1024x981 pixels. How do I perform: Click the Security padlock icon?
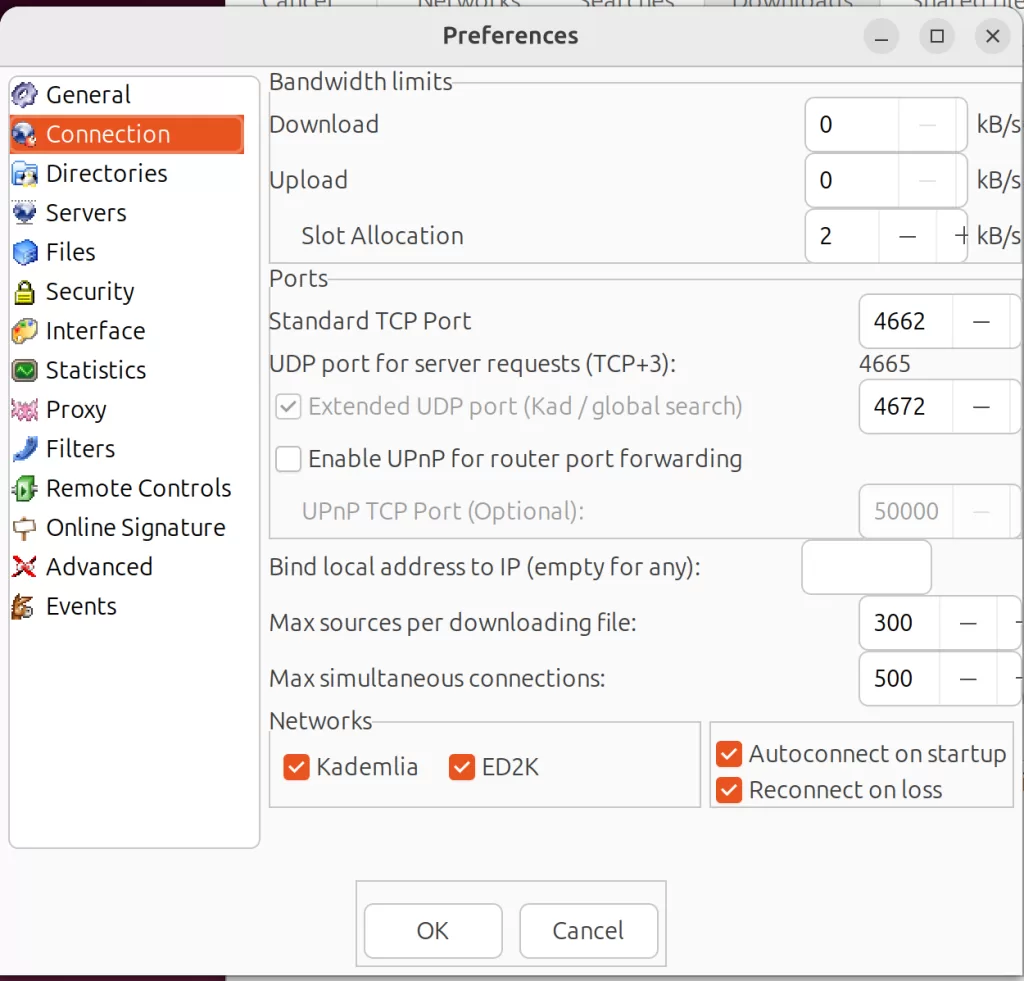[x=25, y=292]
